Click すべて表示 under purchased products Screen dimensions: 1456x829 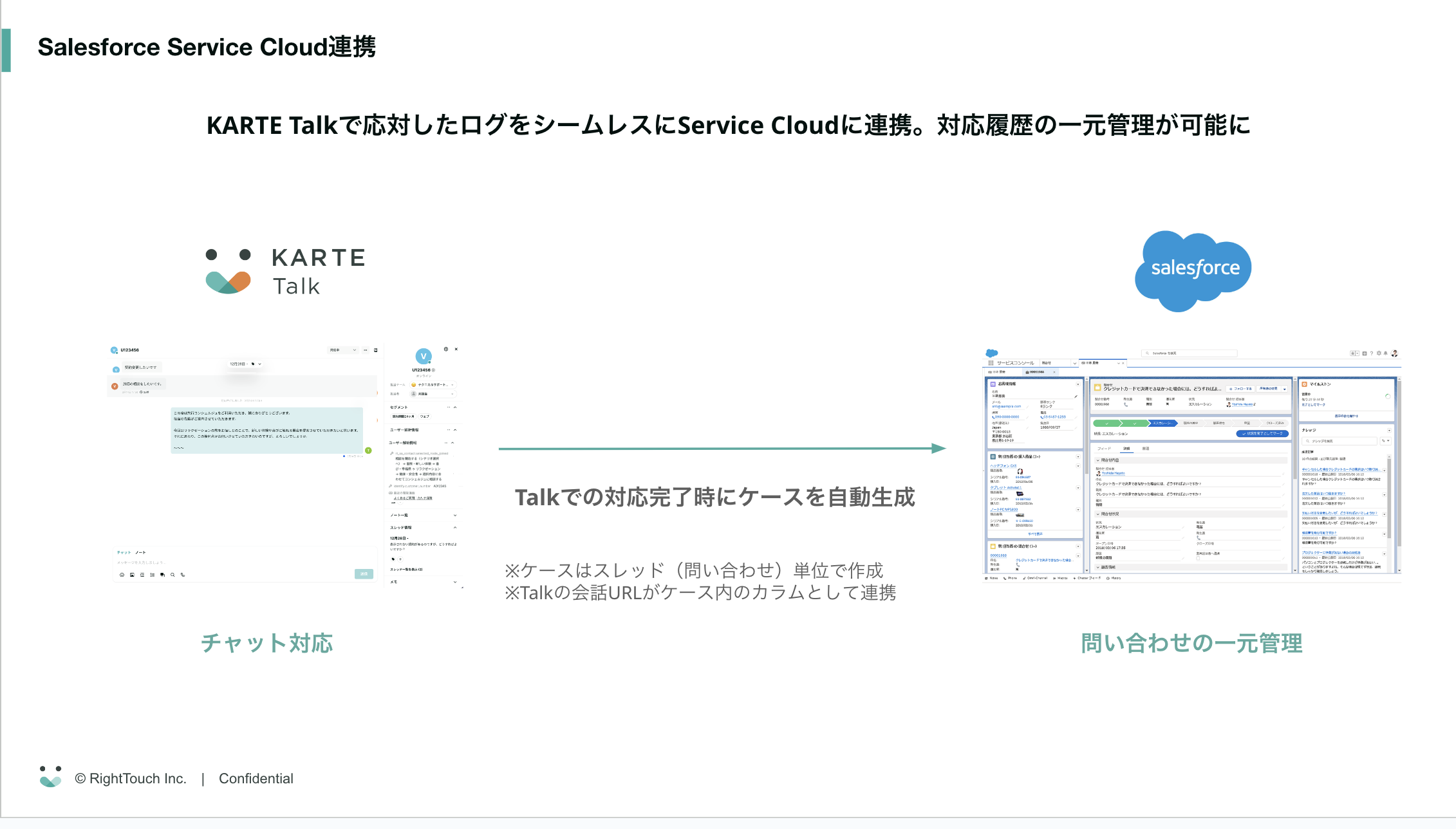click(x=1035, y=534)
